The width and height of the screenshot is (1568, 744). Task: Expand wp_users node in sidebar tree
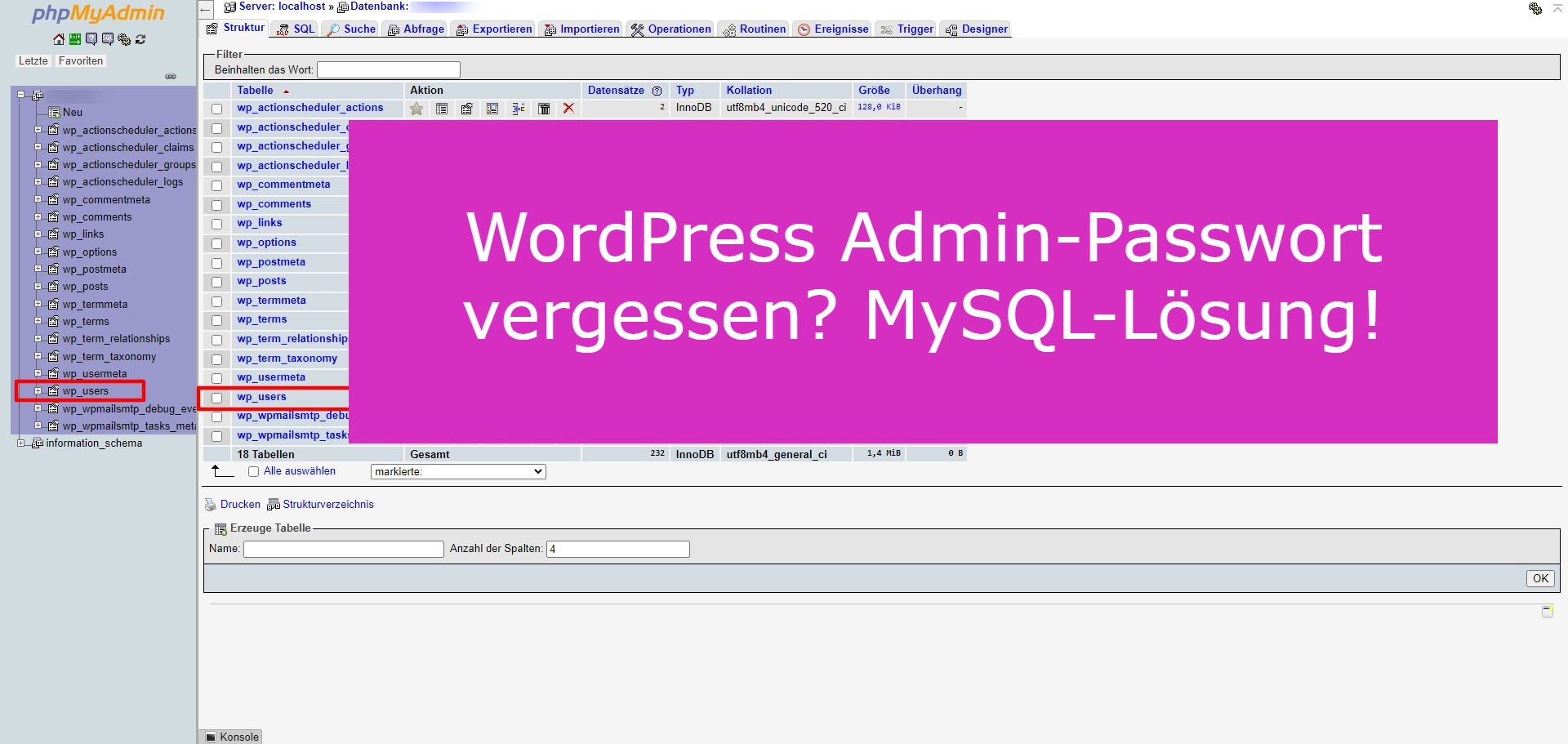[x=38, y=391]
